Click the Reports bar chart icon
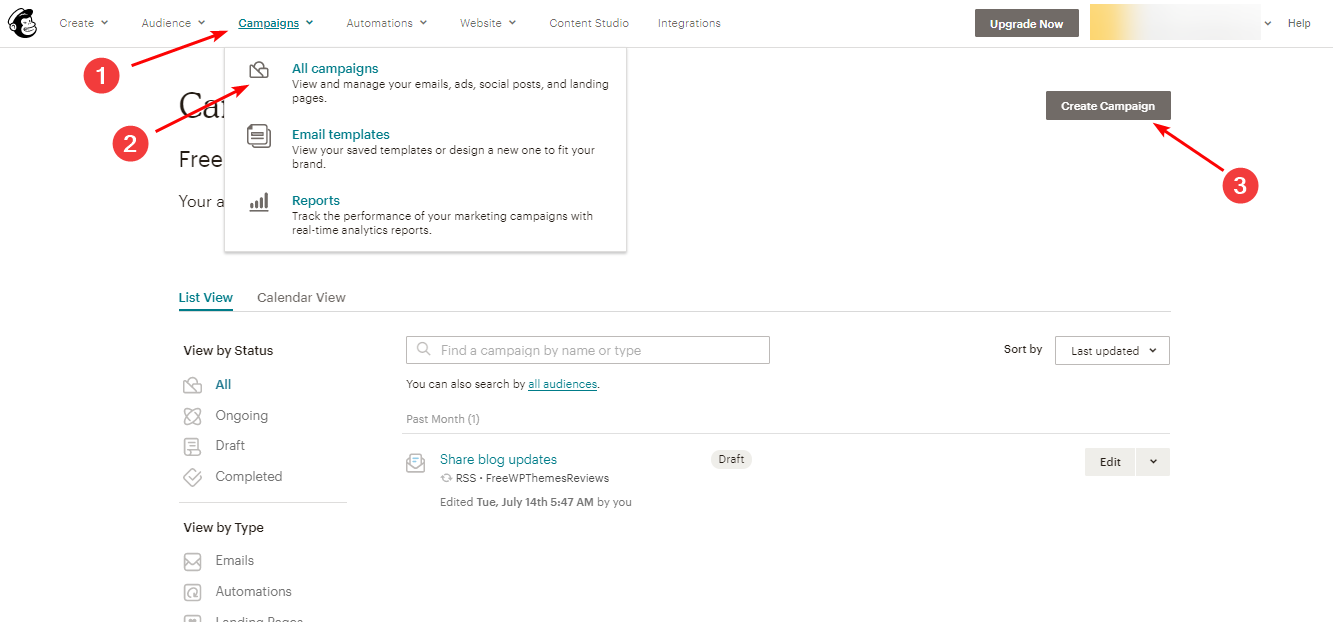The height and width of the screenshot is (622, 1333). (259, 202)
